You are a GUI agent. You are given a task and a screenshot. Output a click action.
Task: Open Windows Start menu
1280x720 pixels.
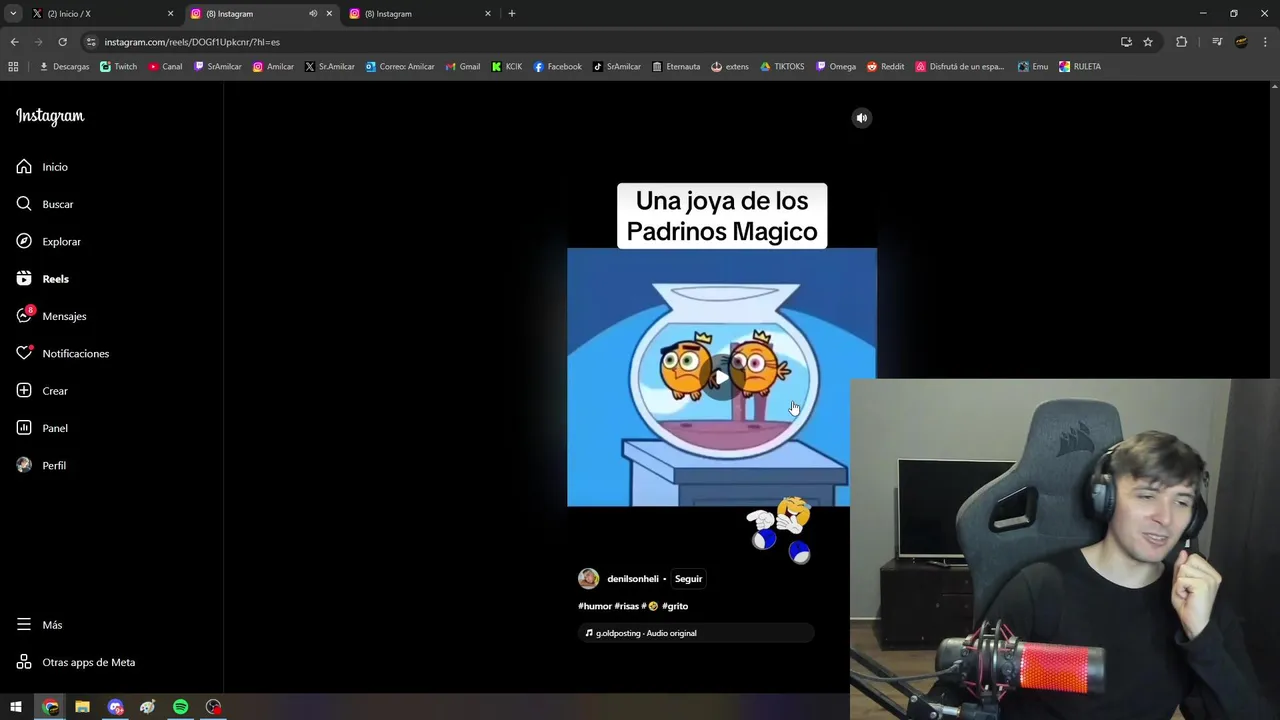tap(16, 707)
